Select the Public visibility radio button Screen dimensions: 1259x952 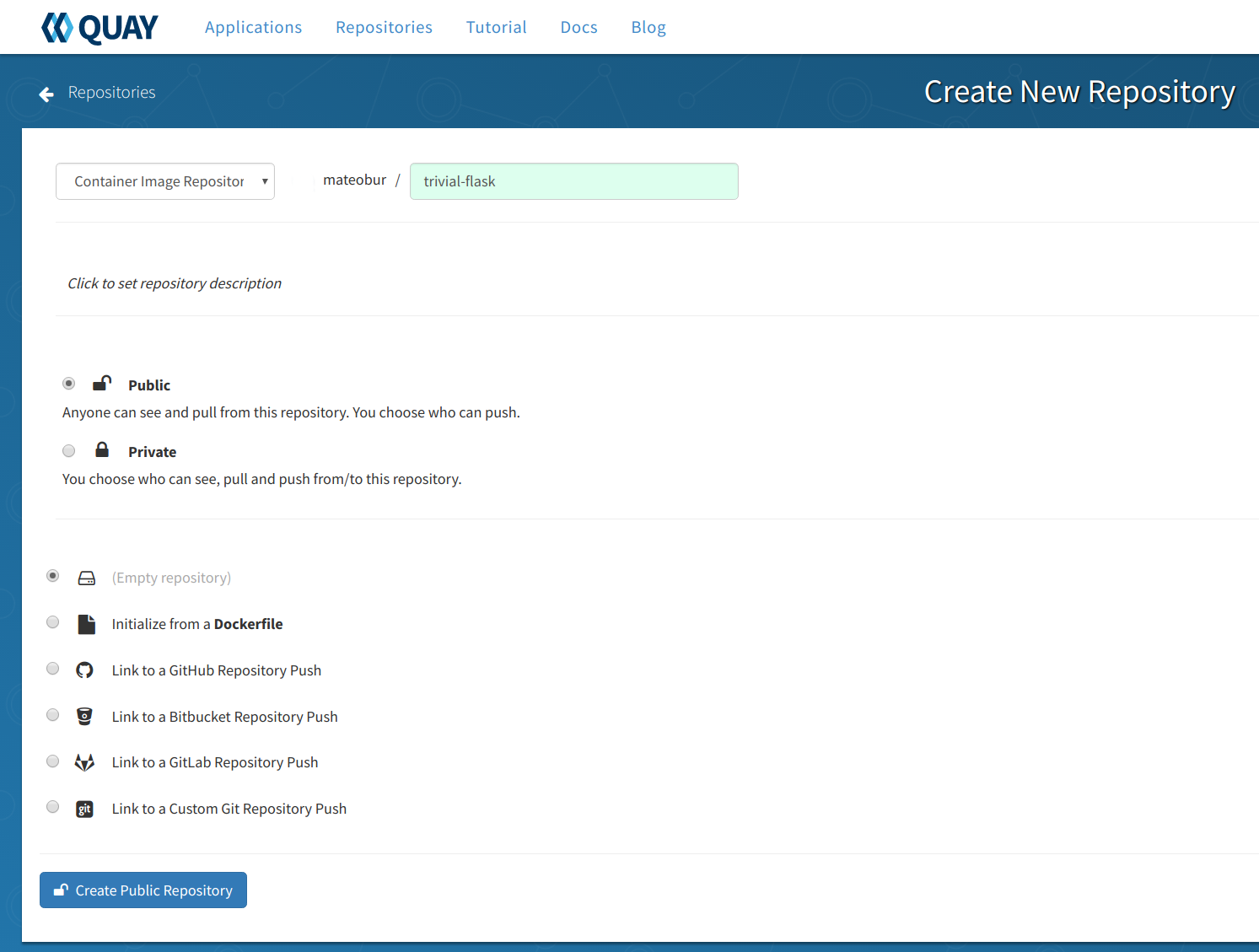[69, 384]
